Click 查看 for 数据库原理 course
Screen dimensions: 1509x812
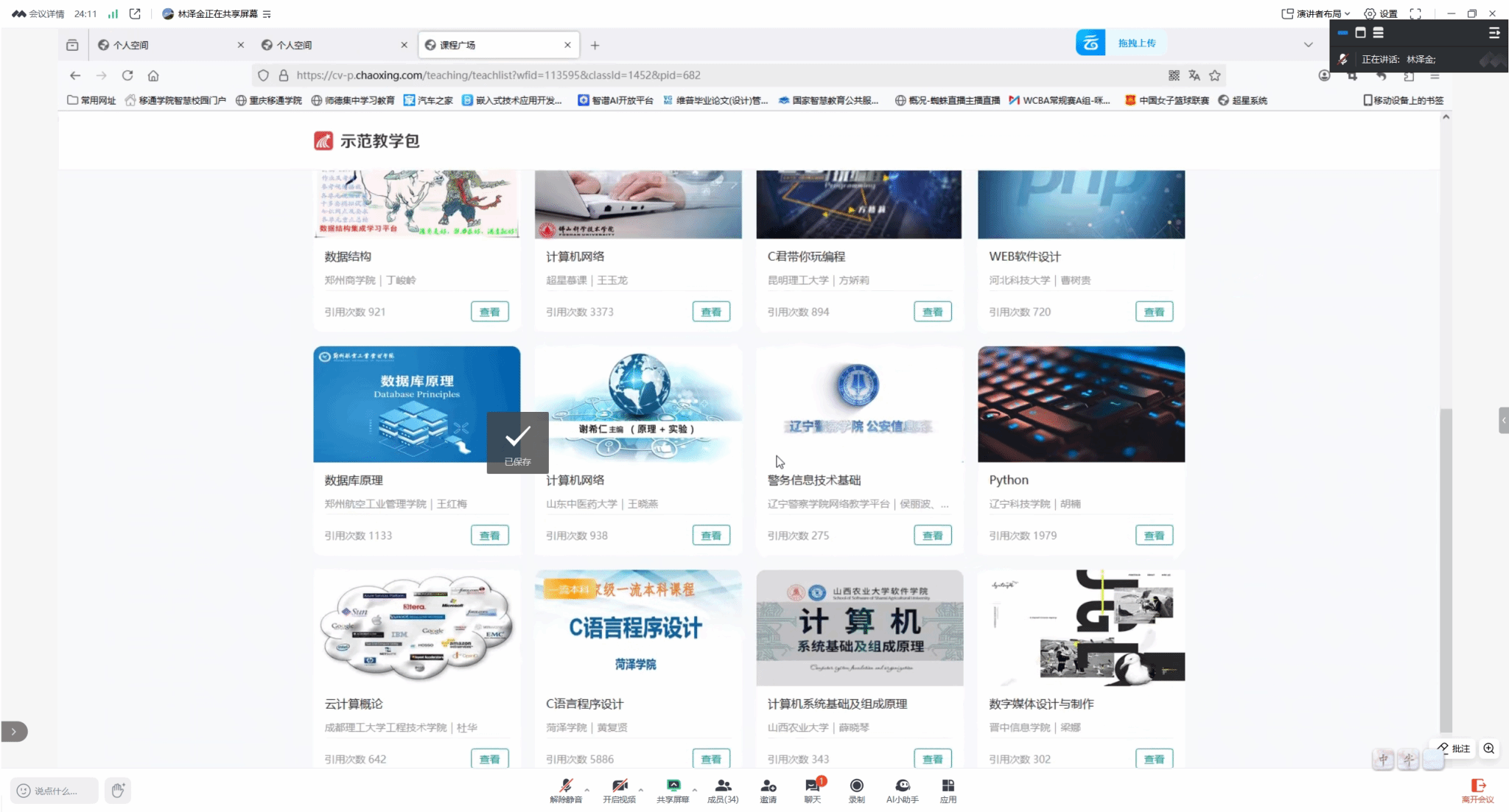pyautogui.click(x=489, y=536)
